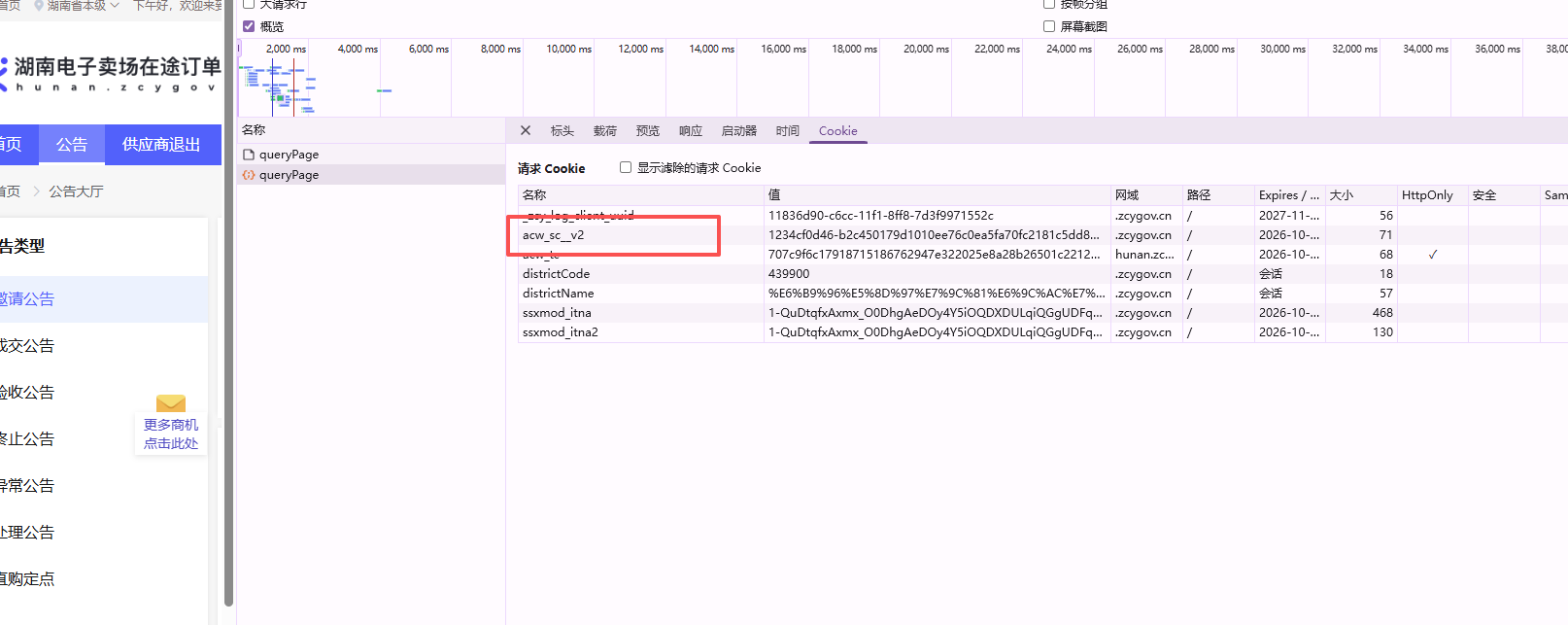Image resolution: width=1568 pixels, height=625 pixels.
Task: Click cookie value starting with 11836d90
Action: pyautogui.click(x=881, y=216)
